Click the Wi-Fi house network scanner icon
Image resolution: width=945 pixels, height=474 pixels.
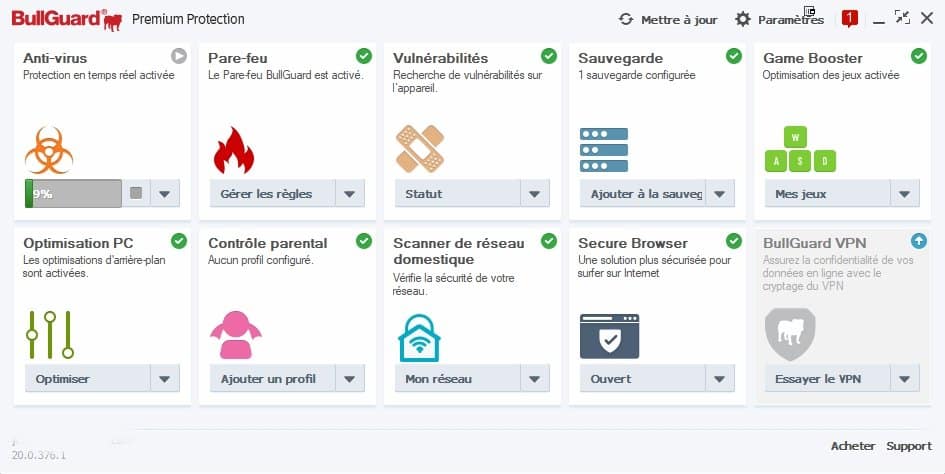pyautogui.click(x=419, y=338)
